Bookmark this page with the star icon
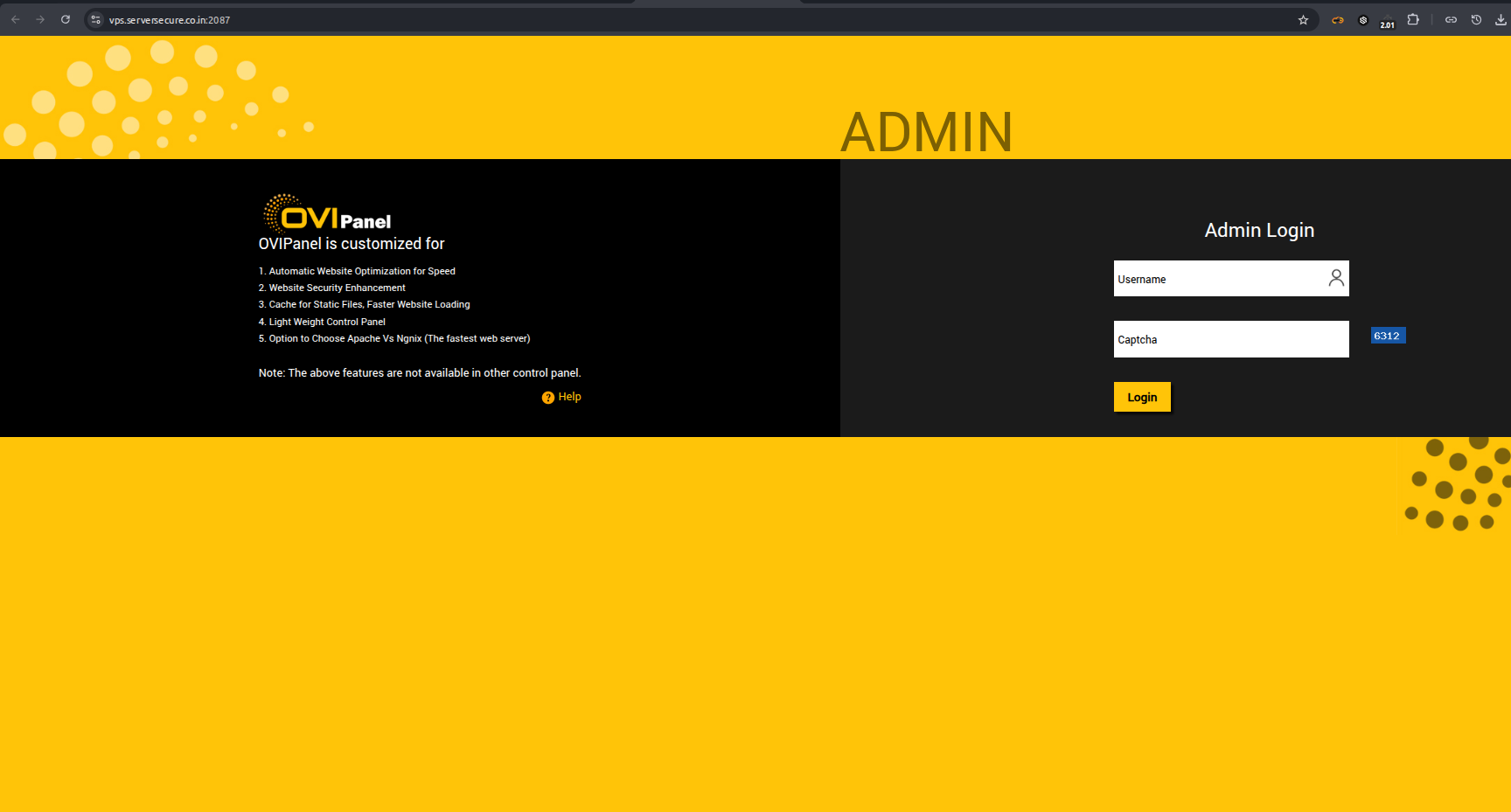 tap(1303, 19)
